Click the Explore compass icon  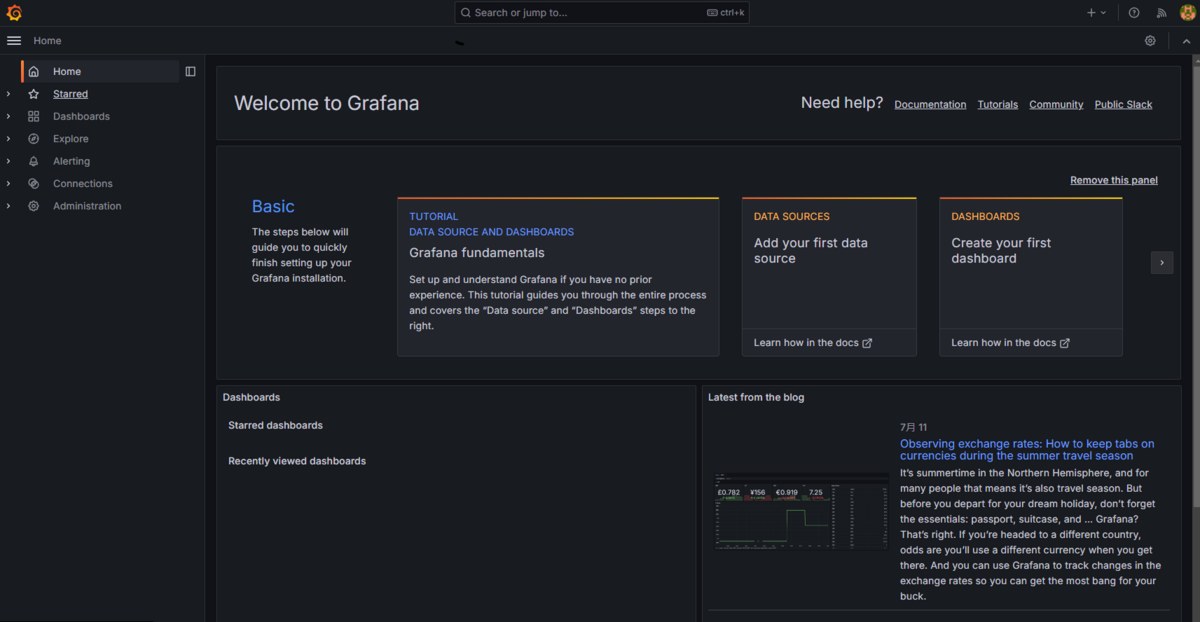[34, 139]
